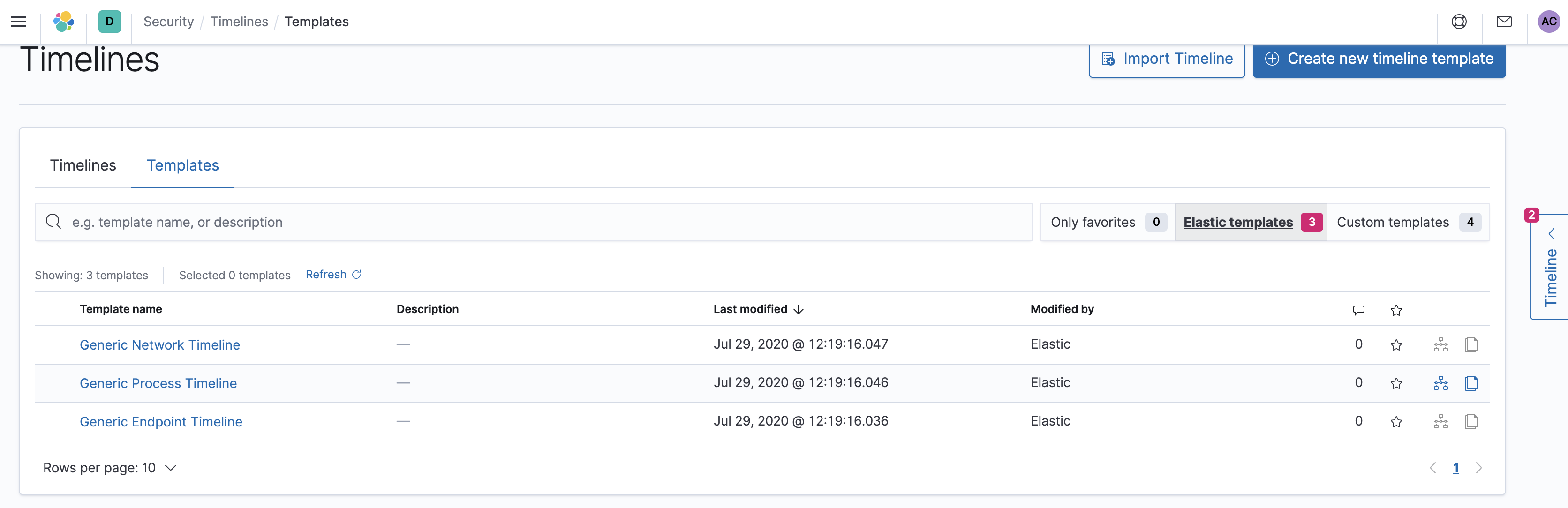The image size is (1568, 508).
Task: Duplicate the Generic Process Timeline template
Action: tap(1470, 383)
